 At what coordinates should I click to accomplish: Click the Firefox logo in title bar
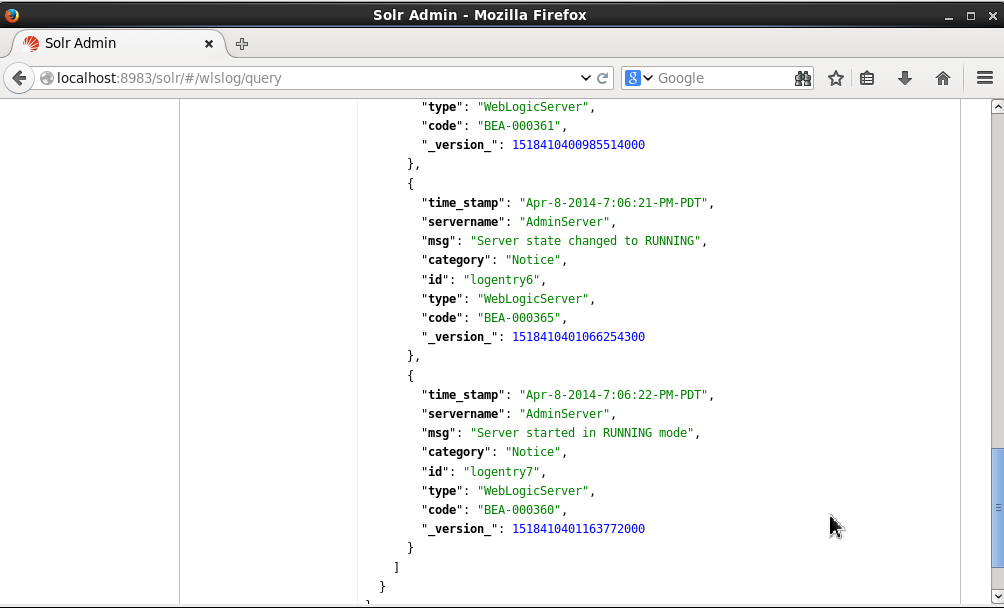pyautogui.click(x=12, y=15)
